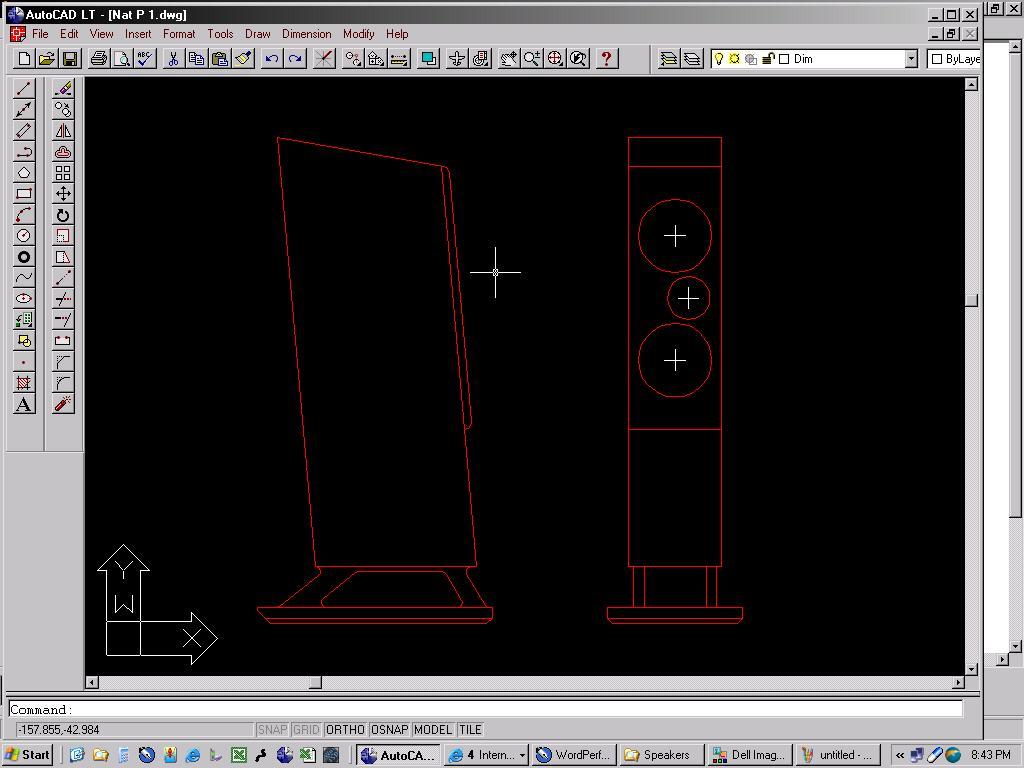Screen dimensions: 1025x768
Task: Open the Modify menu
Action: click(x=358, y=34)
